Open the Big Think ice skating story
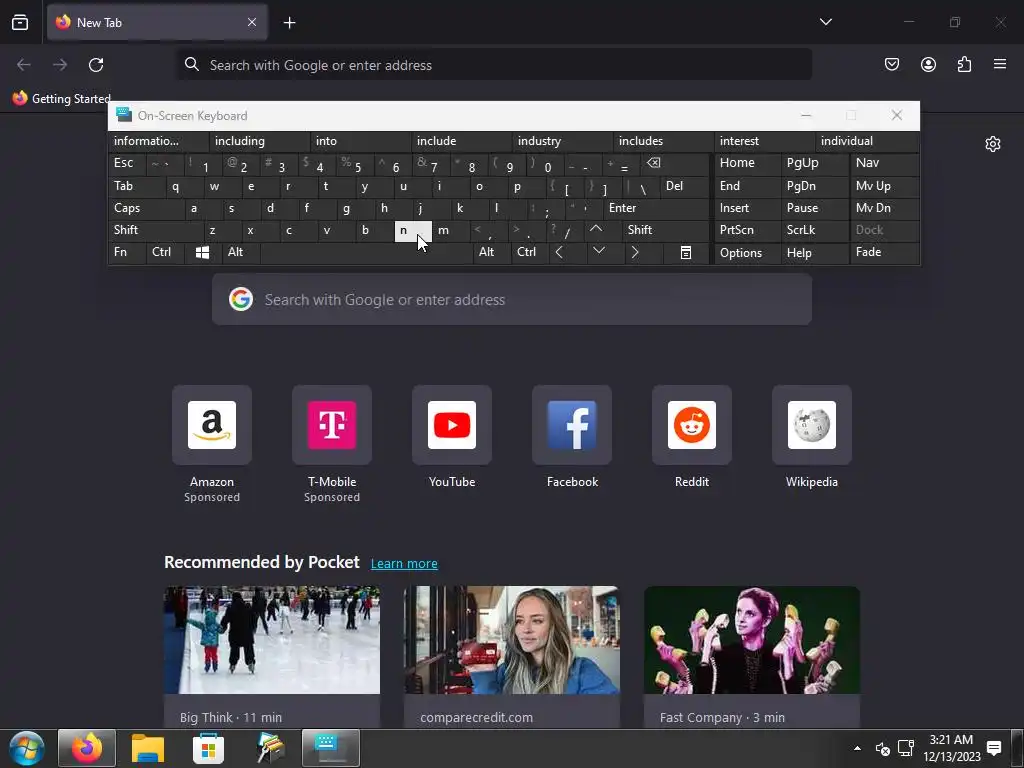The height and width of the screenshot is (768, 1024). point(272,656)
